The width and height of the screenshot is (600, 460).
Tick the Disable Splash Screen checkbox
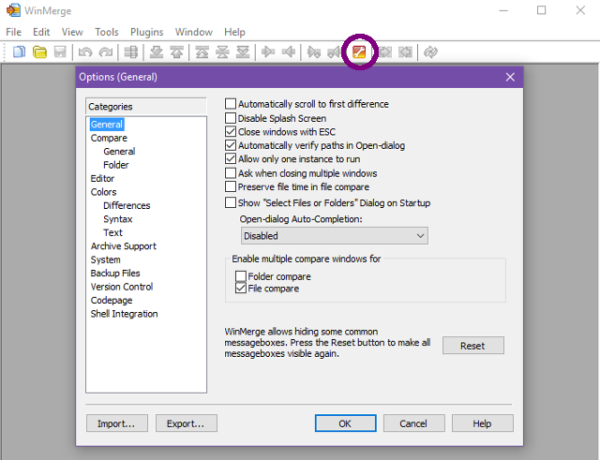[x=231, y=118]
